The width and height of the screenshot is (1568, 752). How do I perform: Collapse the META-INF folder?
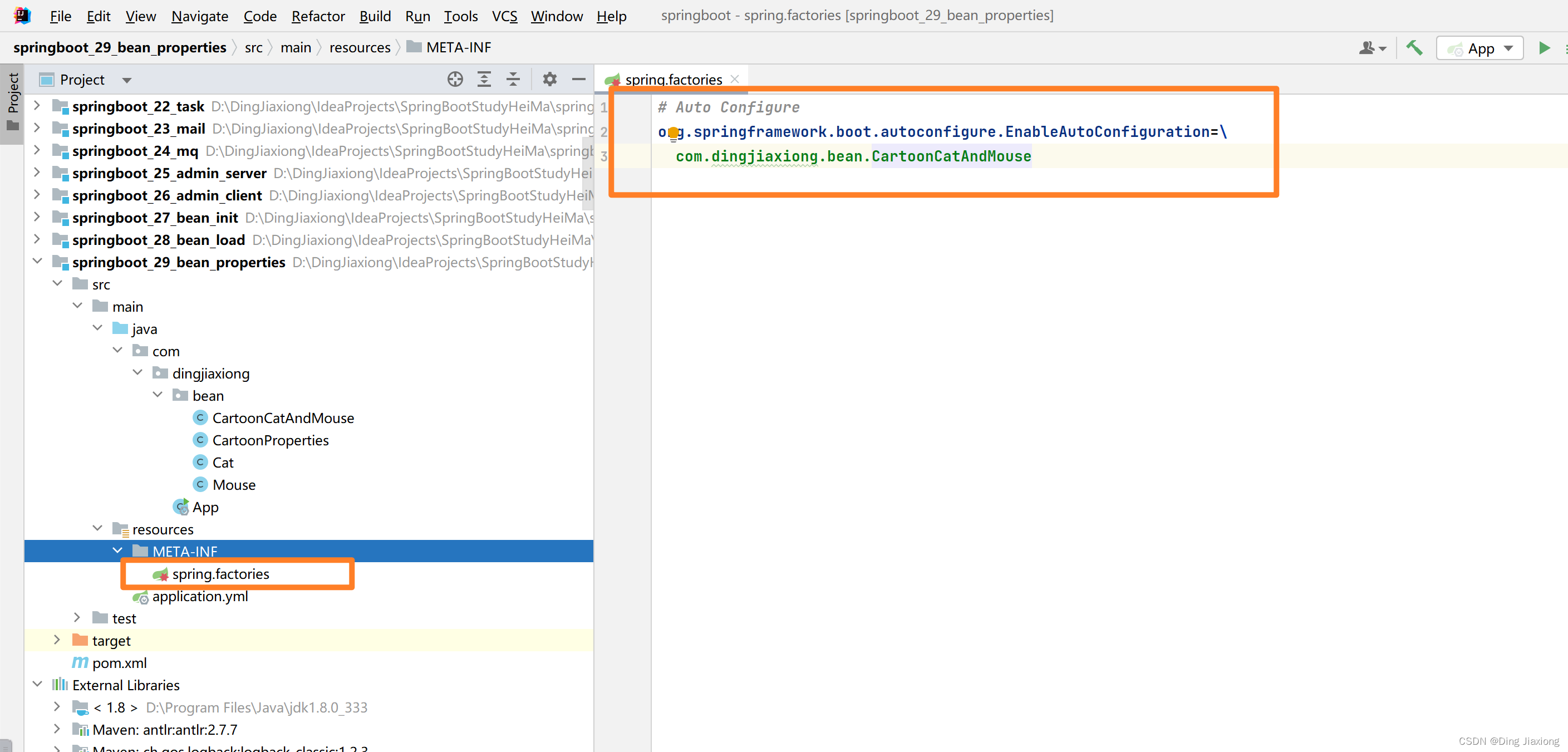pyautogui.click(x=117, y=551)
